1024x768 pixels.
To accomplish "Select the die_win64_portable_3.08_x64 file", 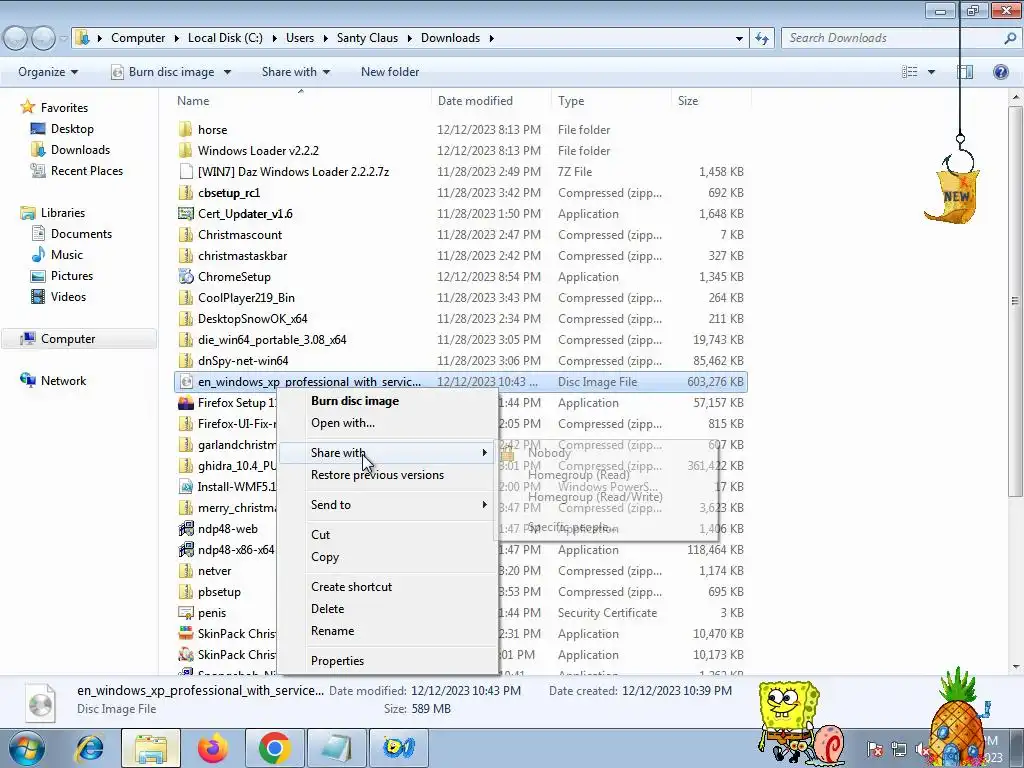I will click(x=272, y=340).
